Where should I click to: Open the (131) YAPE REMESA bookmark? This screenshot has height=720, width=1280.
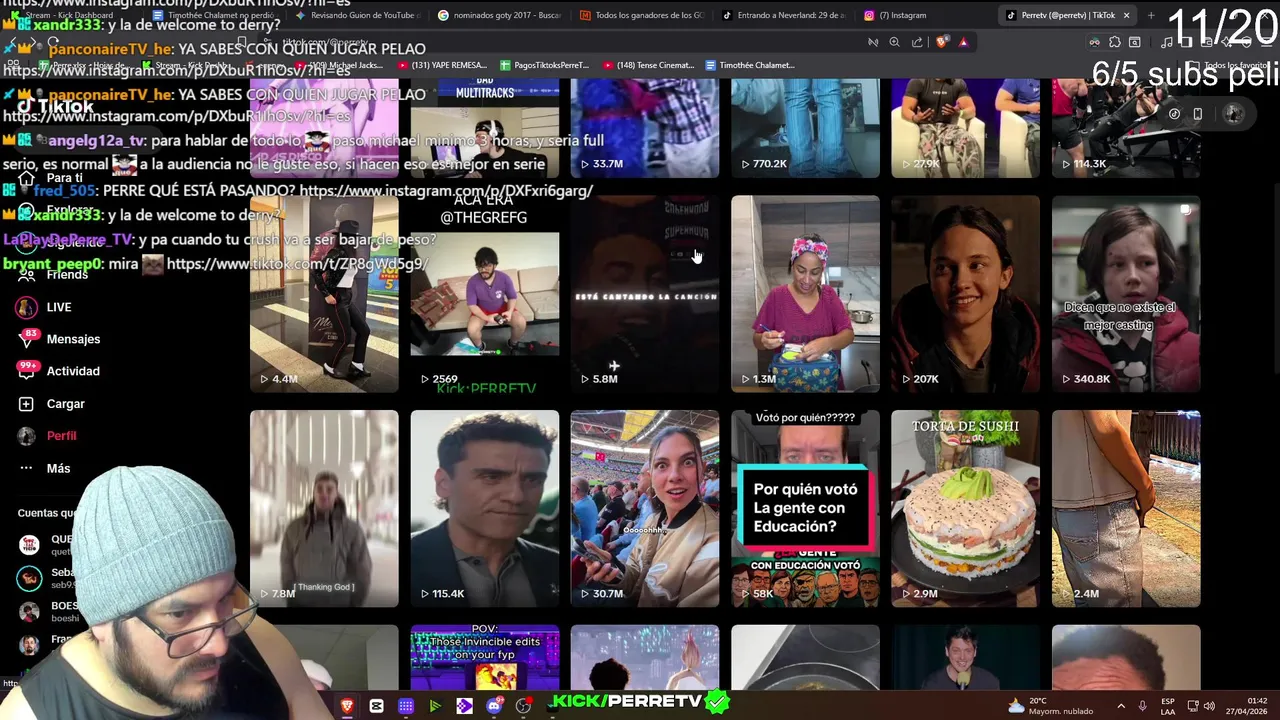441,65
